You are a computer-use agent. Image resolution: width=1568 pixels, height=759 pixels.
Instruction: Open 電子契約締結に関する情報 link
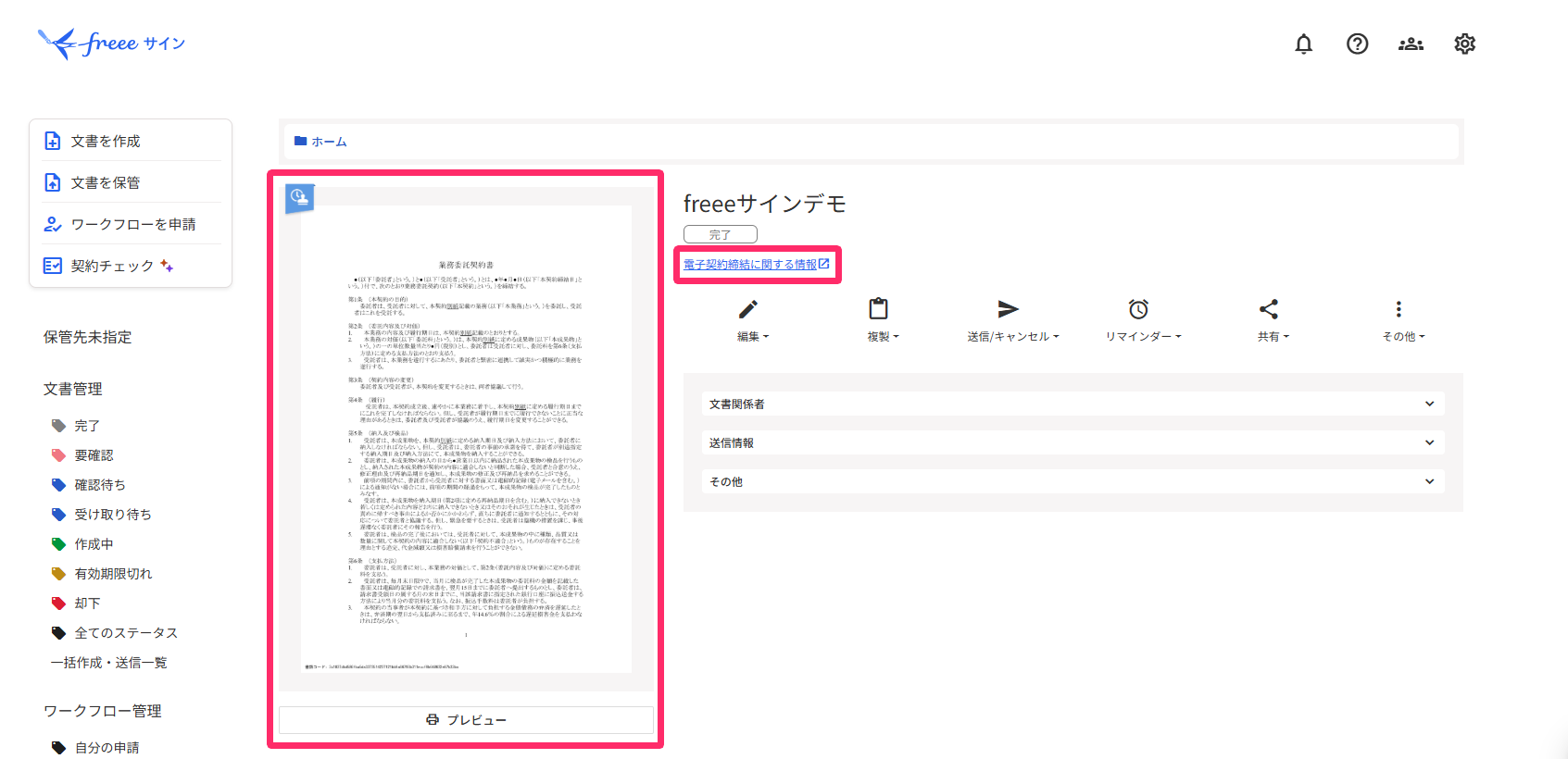750,265
